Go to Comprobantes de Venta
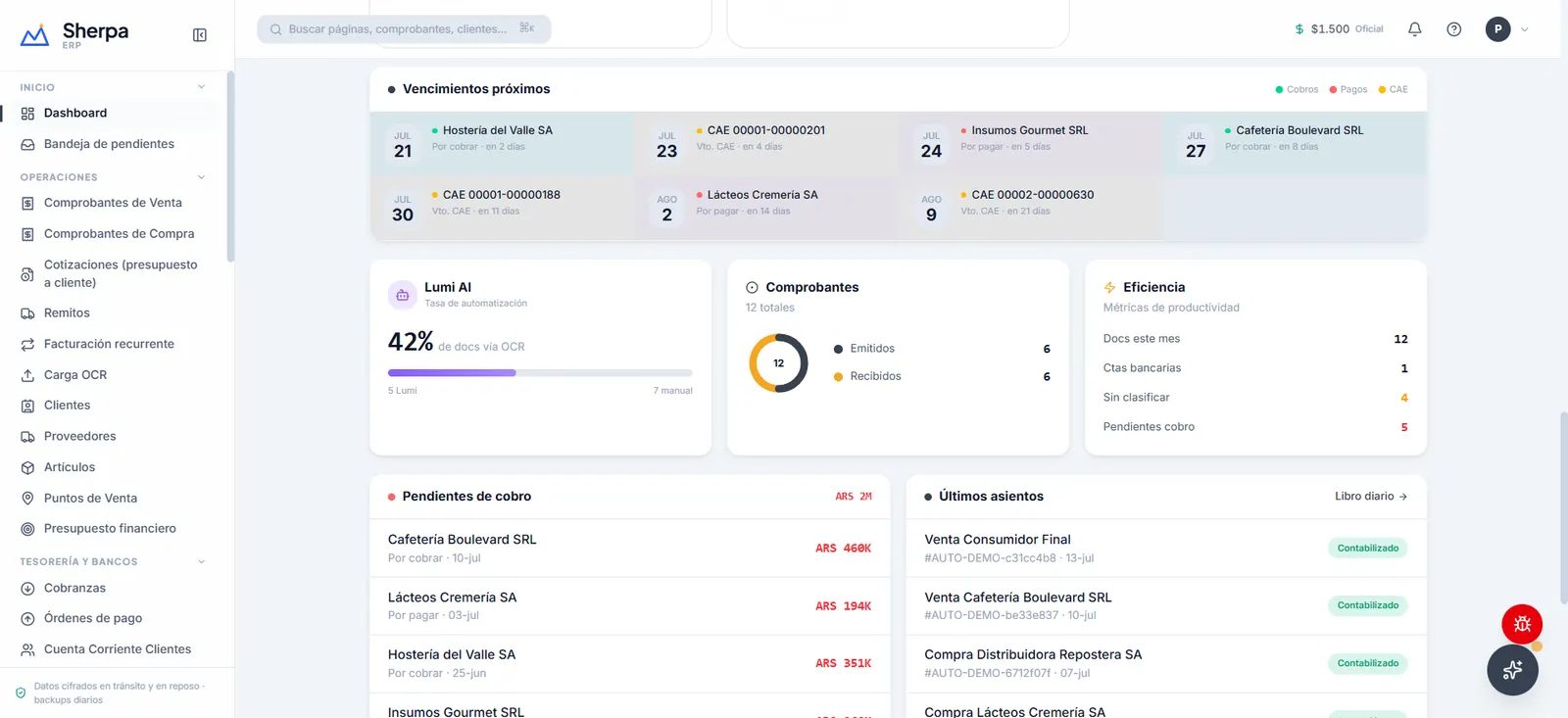Viewport: 1568px width, 718px height. (x=110, y=203)
